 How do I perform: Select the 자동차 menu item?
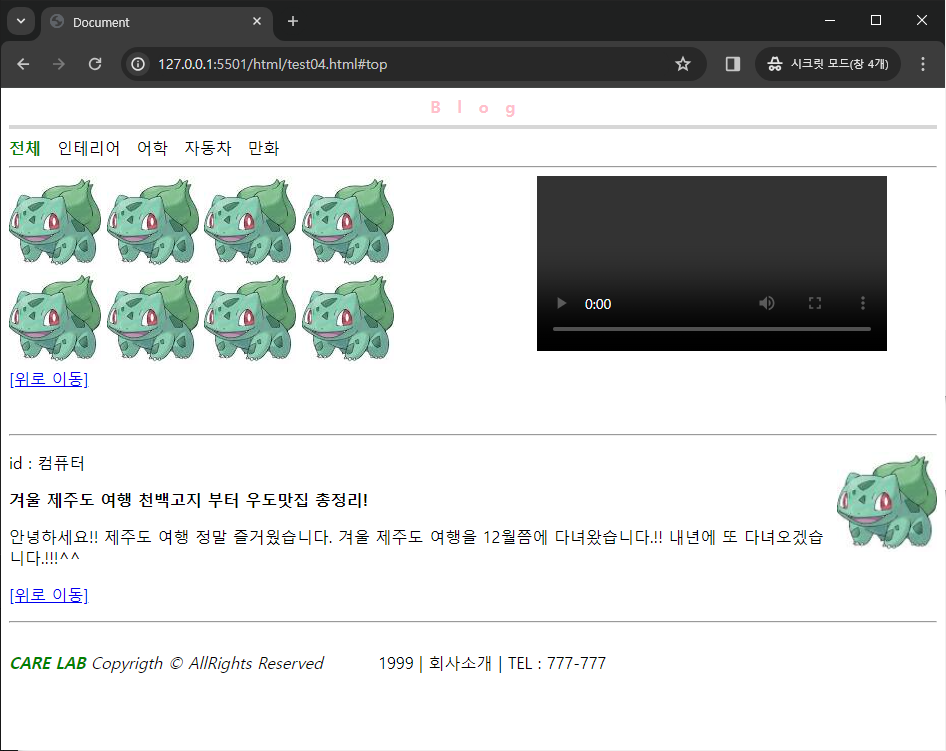208,148
